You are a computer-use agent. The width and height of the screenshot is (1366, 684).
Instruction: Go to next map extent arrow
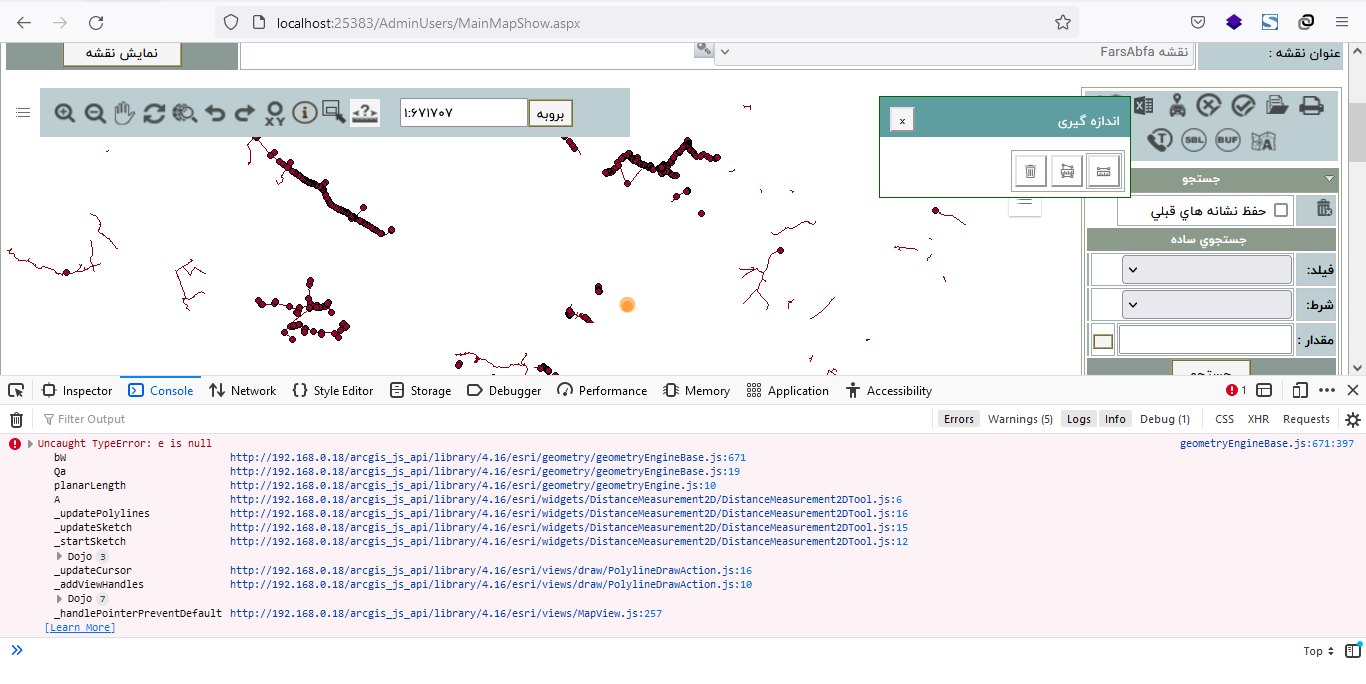(x=245, y=113)
